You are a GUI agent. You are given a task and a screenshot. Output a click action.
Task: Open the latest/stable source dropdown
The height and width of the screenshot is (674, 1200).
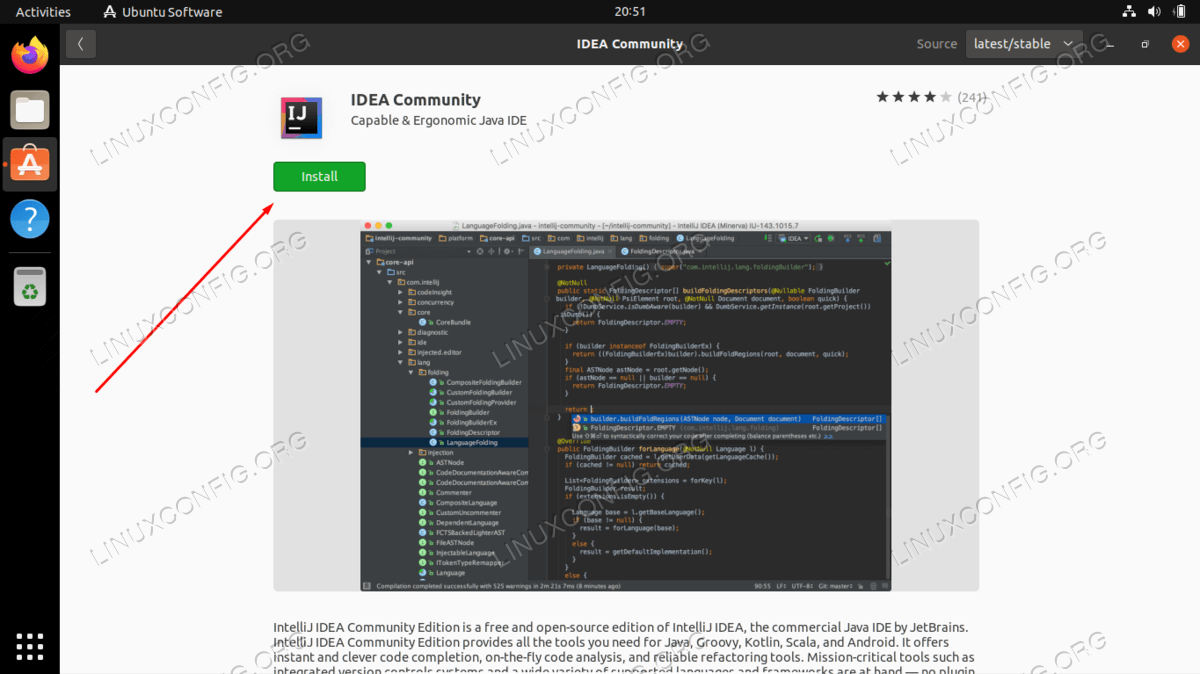(1023, 44)
